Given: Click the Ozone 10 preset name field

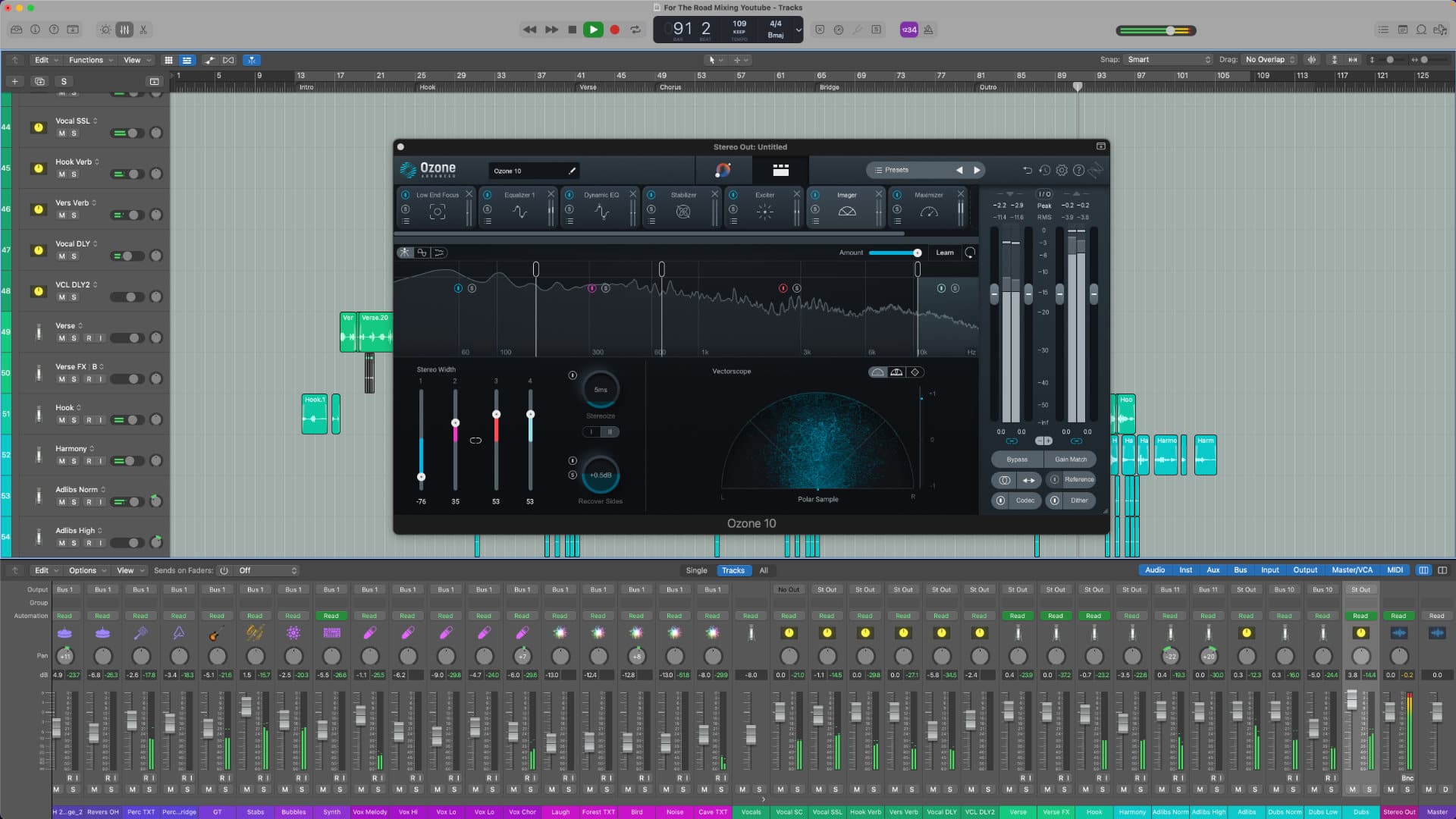Looking at the screenshot, I should click(534, 171).
